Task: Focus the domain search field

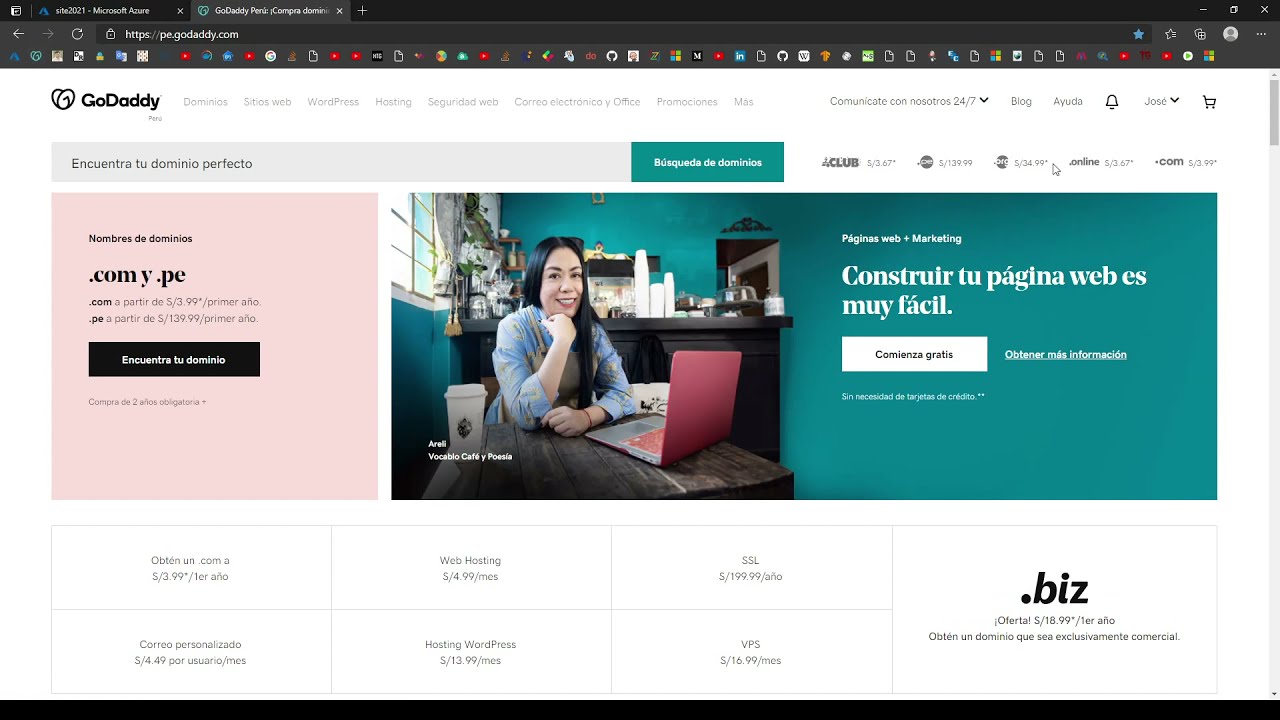Action: (341, 162)
